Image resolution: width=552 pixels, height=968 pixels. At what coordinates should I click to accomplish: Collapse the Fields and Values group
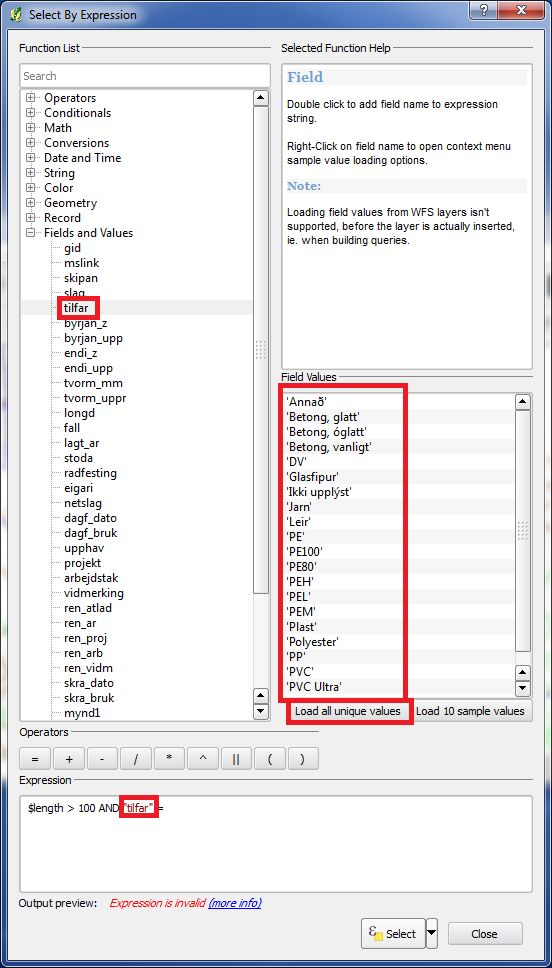[30, 233]
